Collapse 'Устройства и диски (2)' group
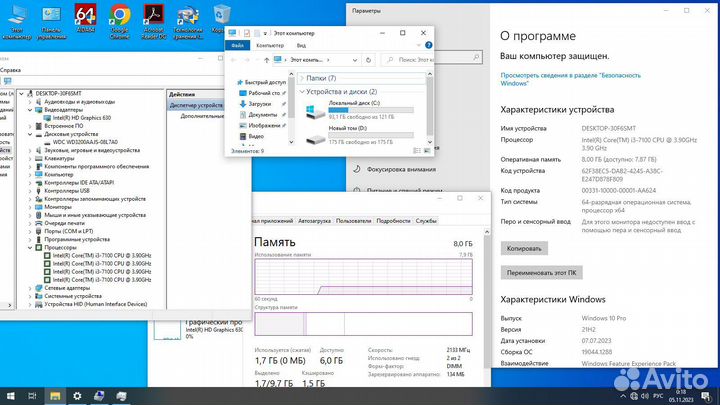Image resolution: width=720 pixels, height=405 pixels. [x=302, y=92]
